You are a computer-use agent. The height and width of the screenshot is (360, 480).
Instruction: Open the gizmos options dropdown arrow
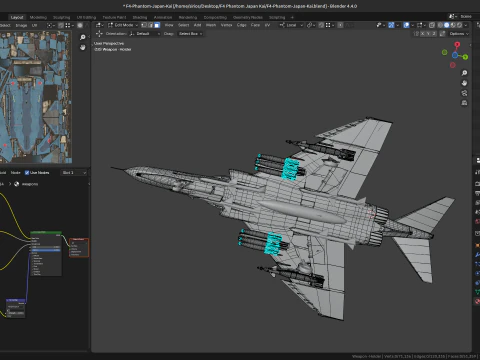397,25
